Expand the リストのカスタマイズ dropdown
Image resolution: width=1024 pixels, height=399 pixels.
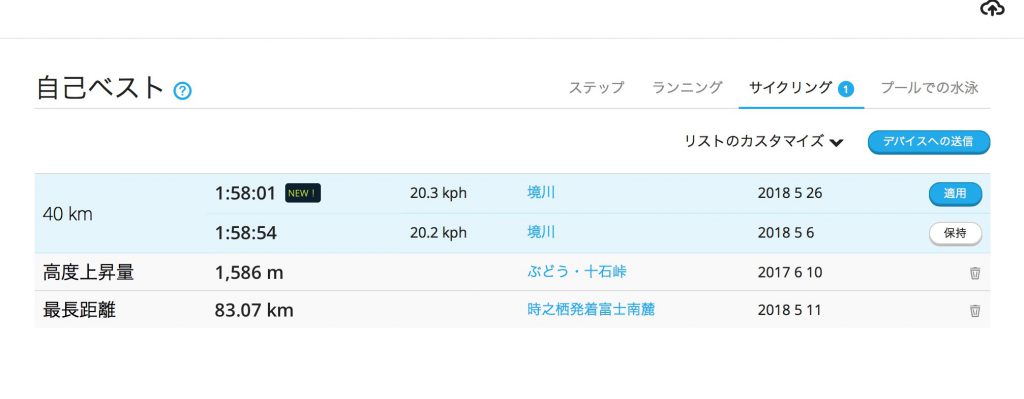[x=763, y=142]
